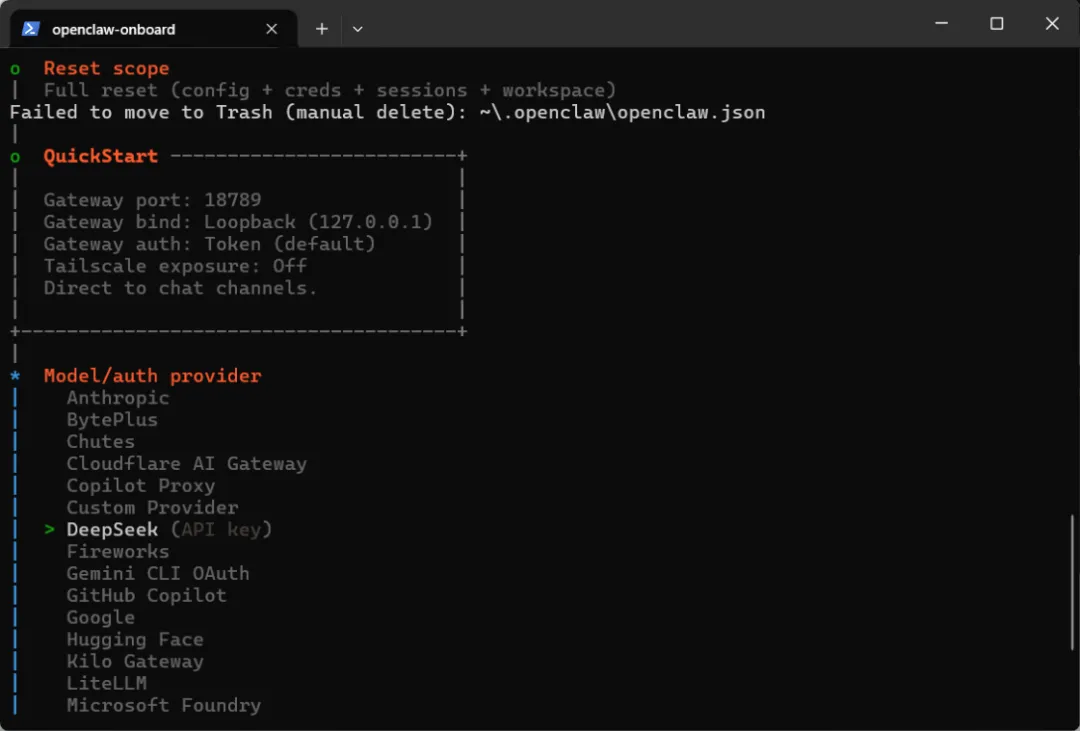Click the Gateway bind: Loopback line
This screenshot has height=731, width=1080.
pos(238,222)
